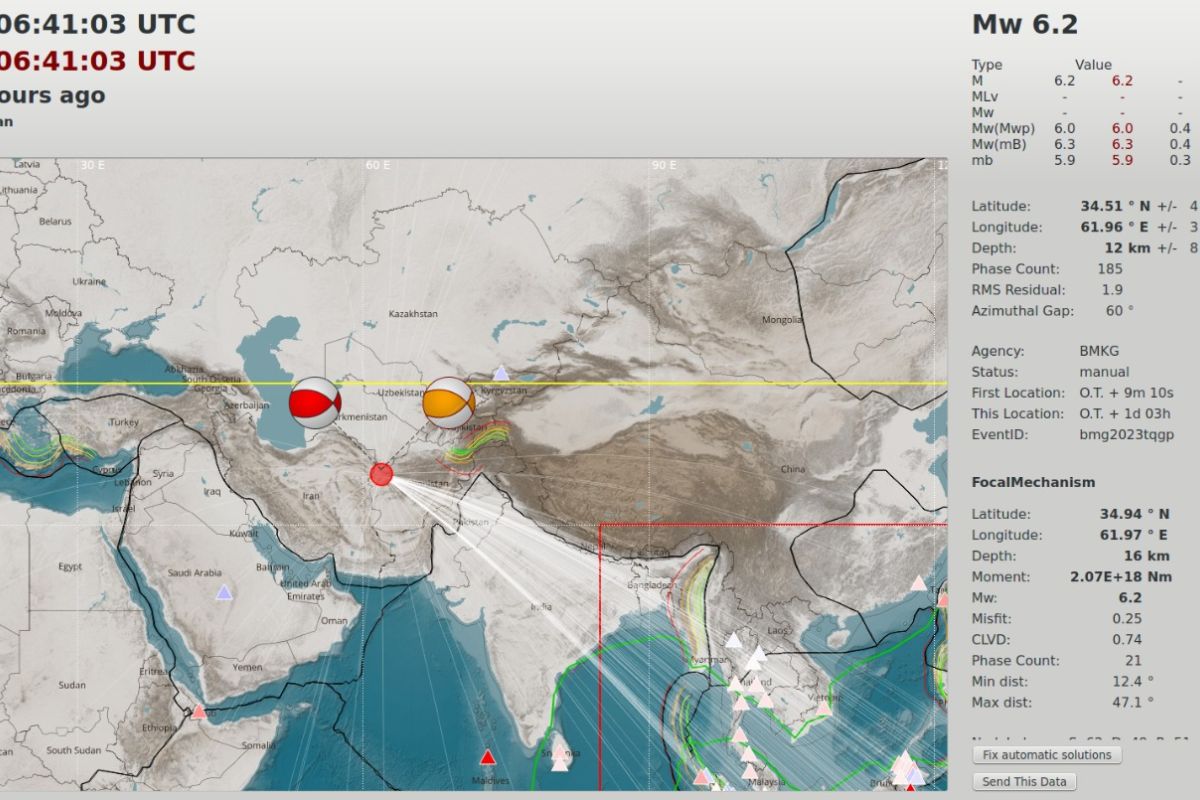Click the Min dist value 12.4 °
1200x800 pixels.
click(x=1132, y=682)
